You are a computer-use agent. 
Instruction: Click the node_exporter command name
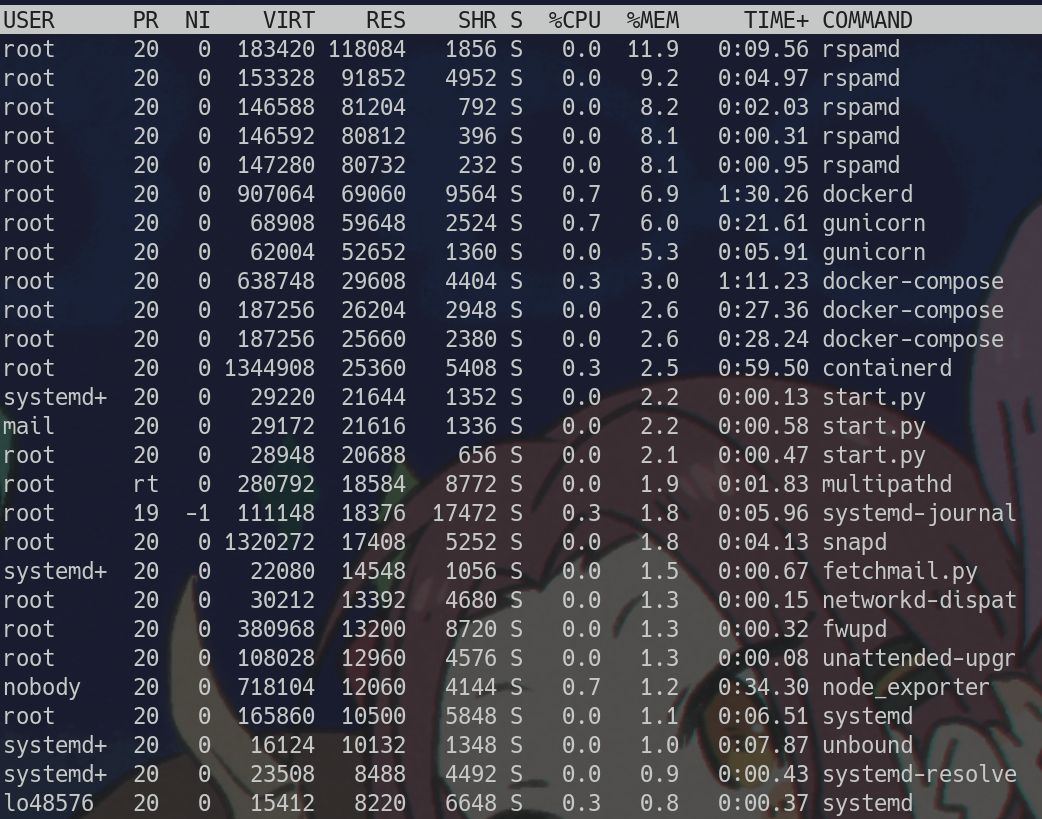[906, 687]
